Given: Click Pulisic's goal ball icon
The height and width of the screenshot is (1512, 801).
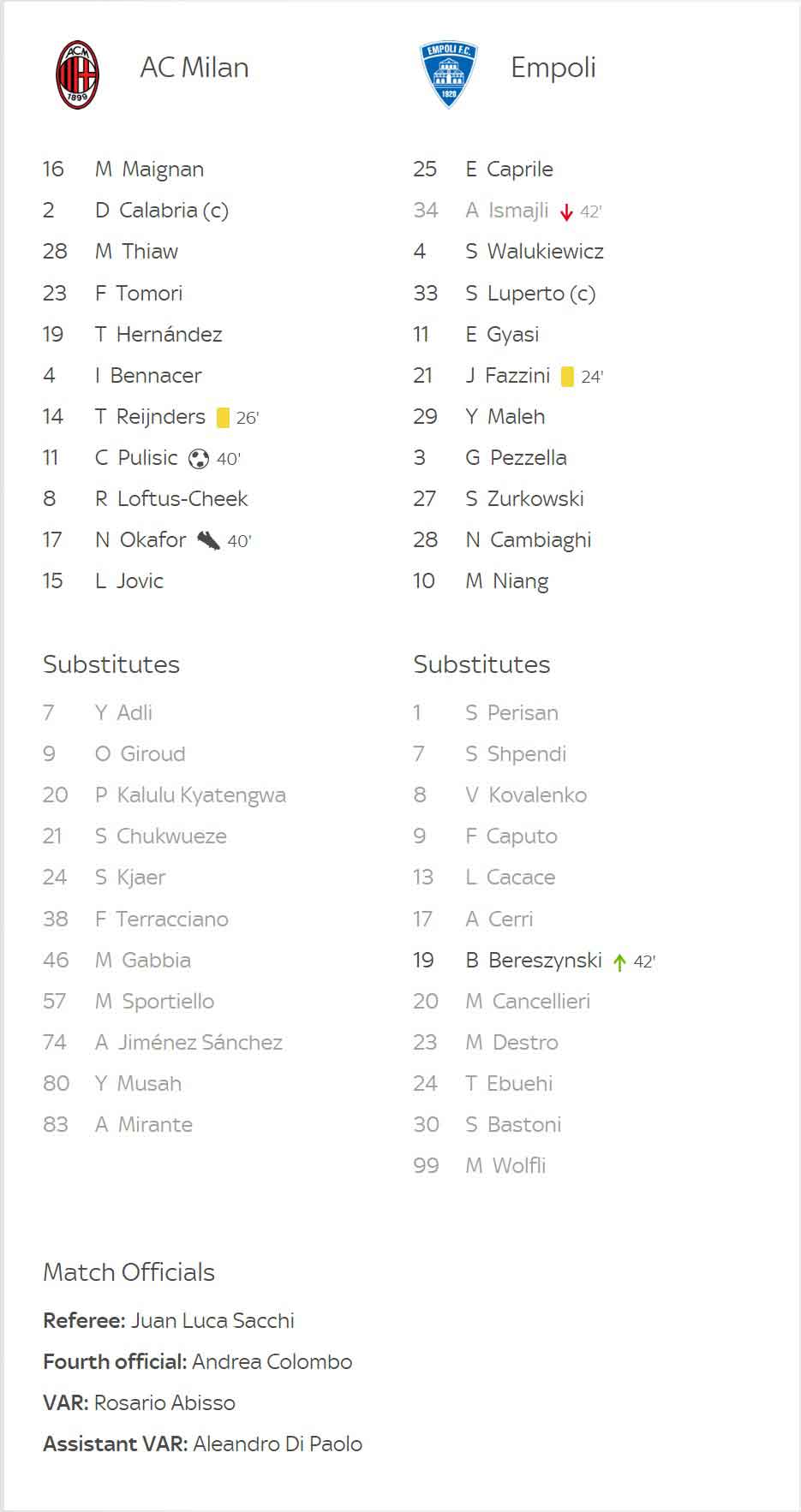Looking at the screenshot, I should [x=198, y=459].
